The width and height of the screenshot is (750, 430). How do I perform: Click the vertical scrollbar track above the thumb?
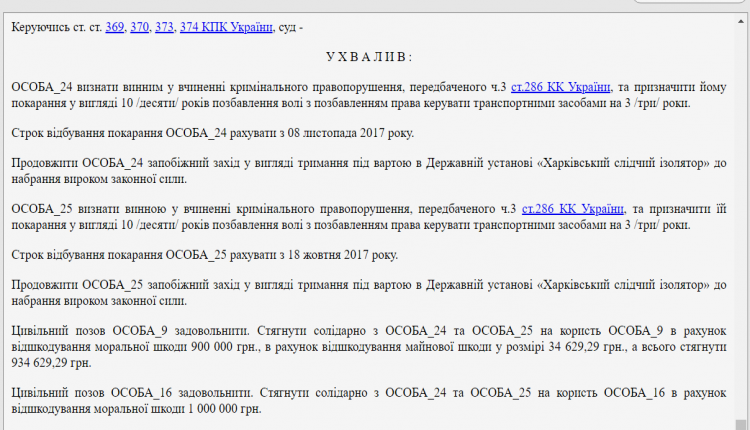(741, 200)
